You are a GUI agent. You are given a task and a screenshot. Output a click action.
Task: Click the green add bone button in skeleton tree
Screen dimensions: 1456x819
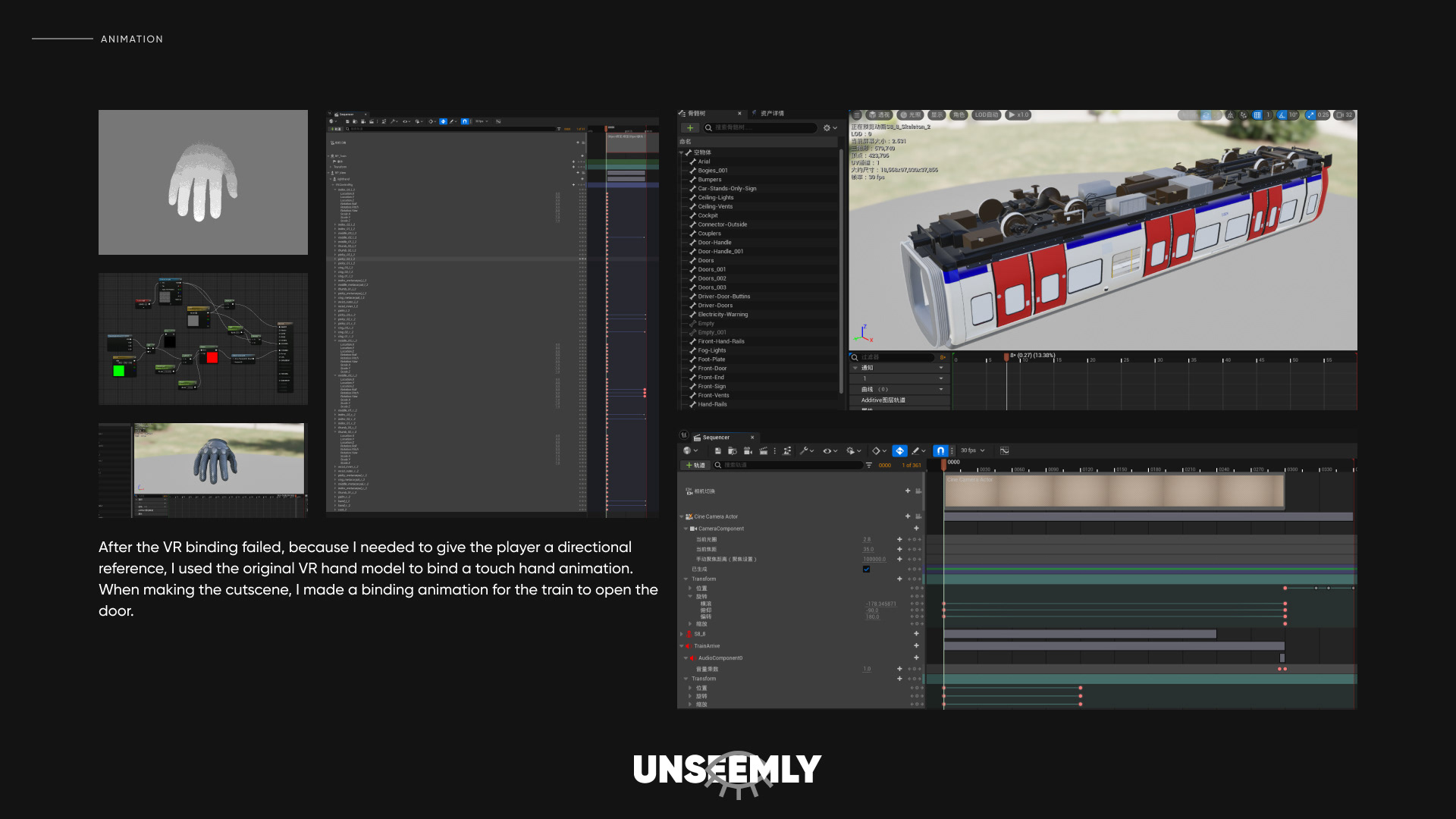[x=689, y=128]
